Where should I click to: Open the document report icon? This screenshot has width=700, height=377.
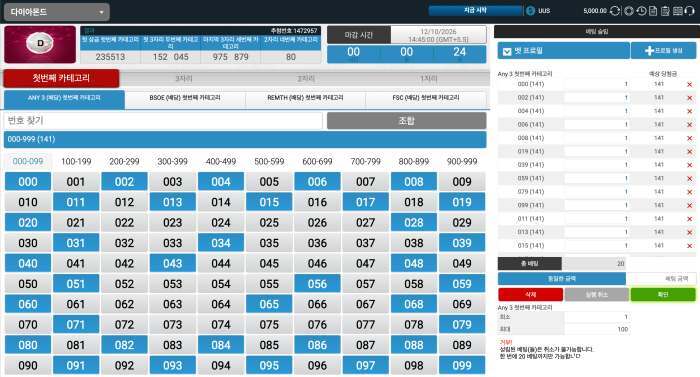653,11
